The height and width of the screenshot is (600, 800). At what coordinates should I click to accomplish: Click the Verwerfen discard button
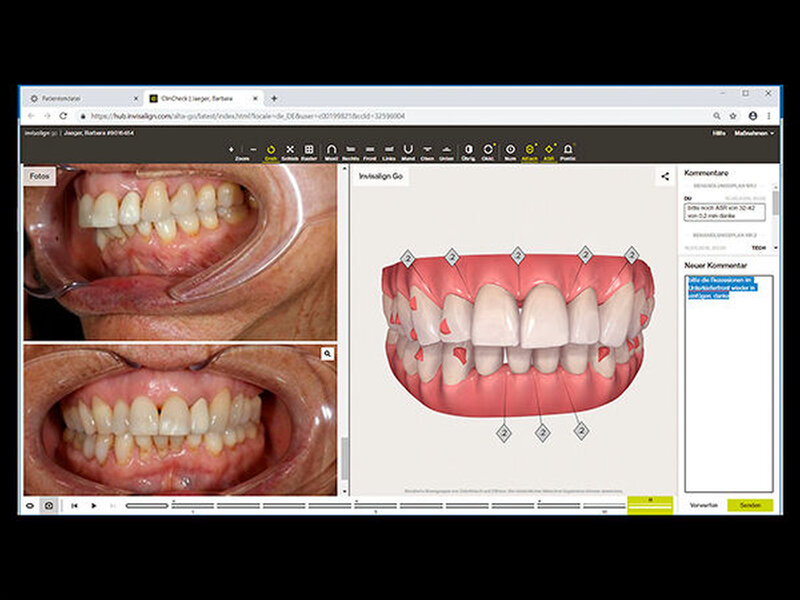(704, 505)
